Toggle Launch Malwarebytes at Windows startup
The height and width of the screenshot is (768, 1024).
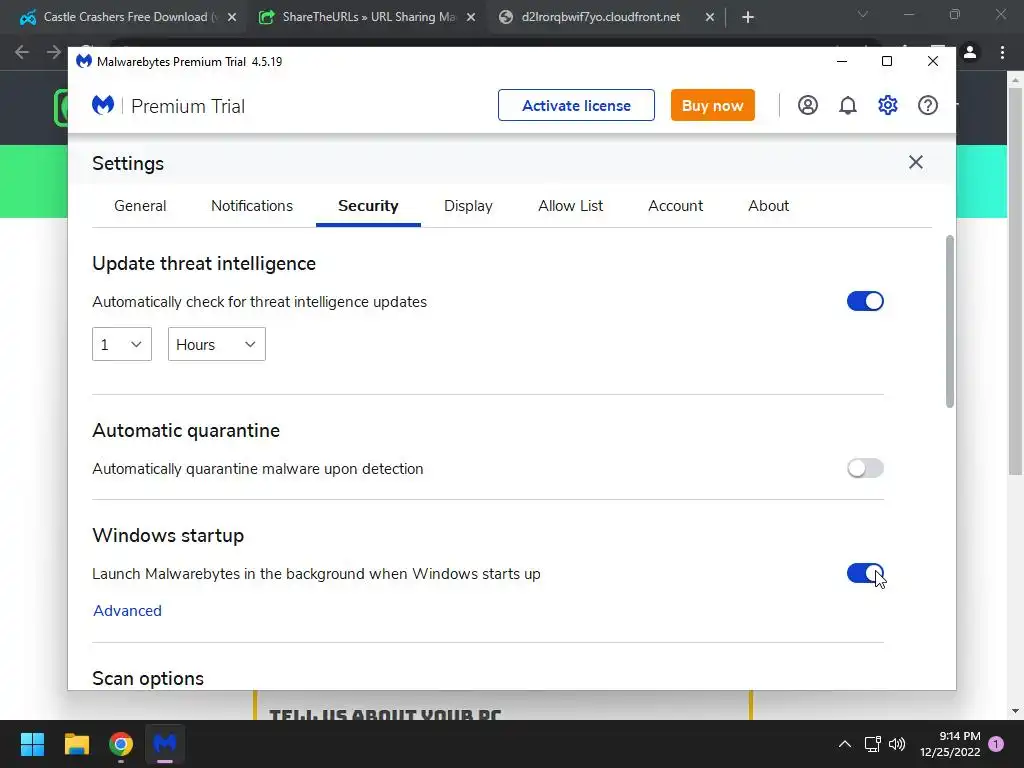click(x=865, y=573)
